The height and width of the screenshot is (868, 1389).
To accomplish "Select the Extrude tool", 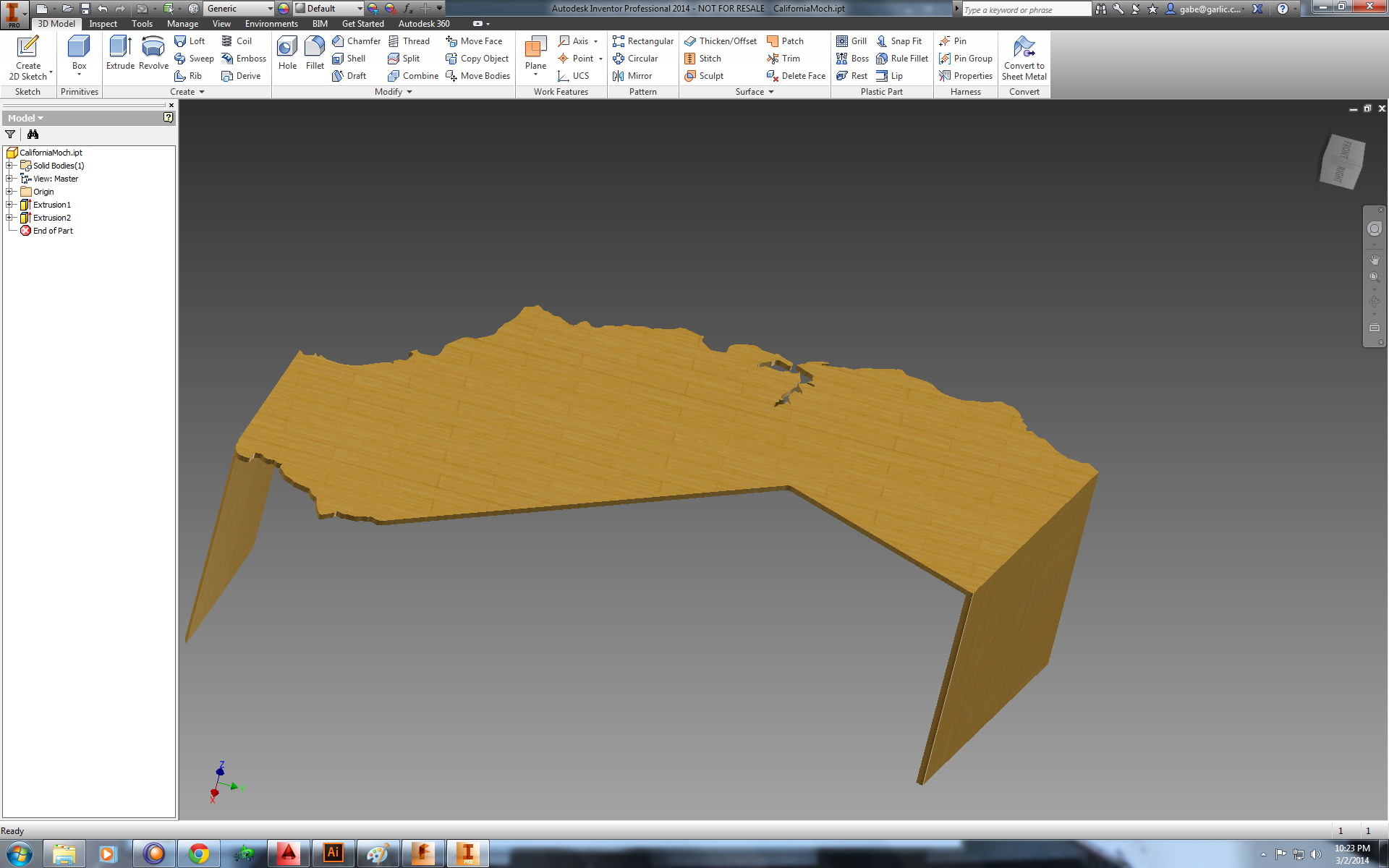I will click(x=120, y=53).
